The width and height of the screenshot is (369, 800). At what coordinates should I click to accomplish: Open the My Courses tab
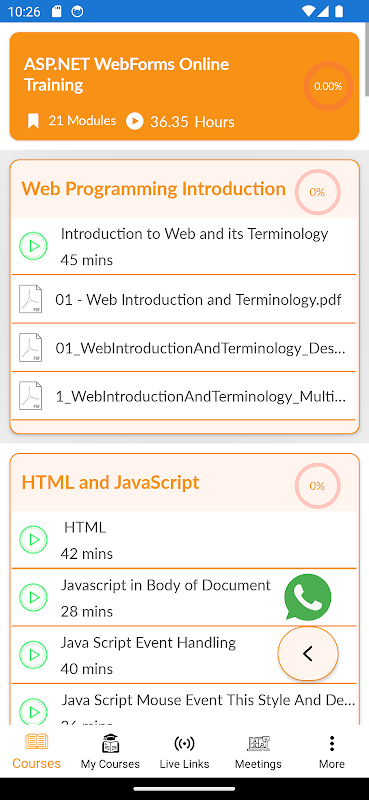click(110, 751)
